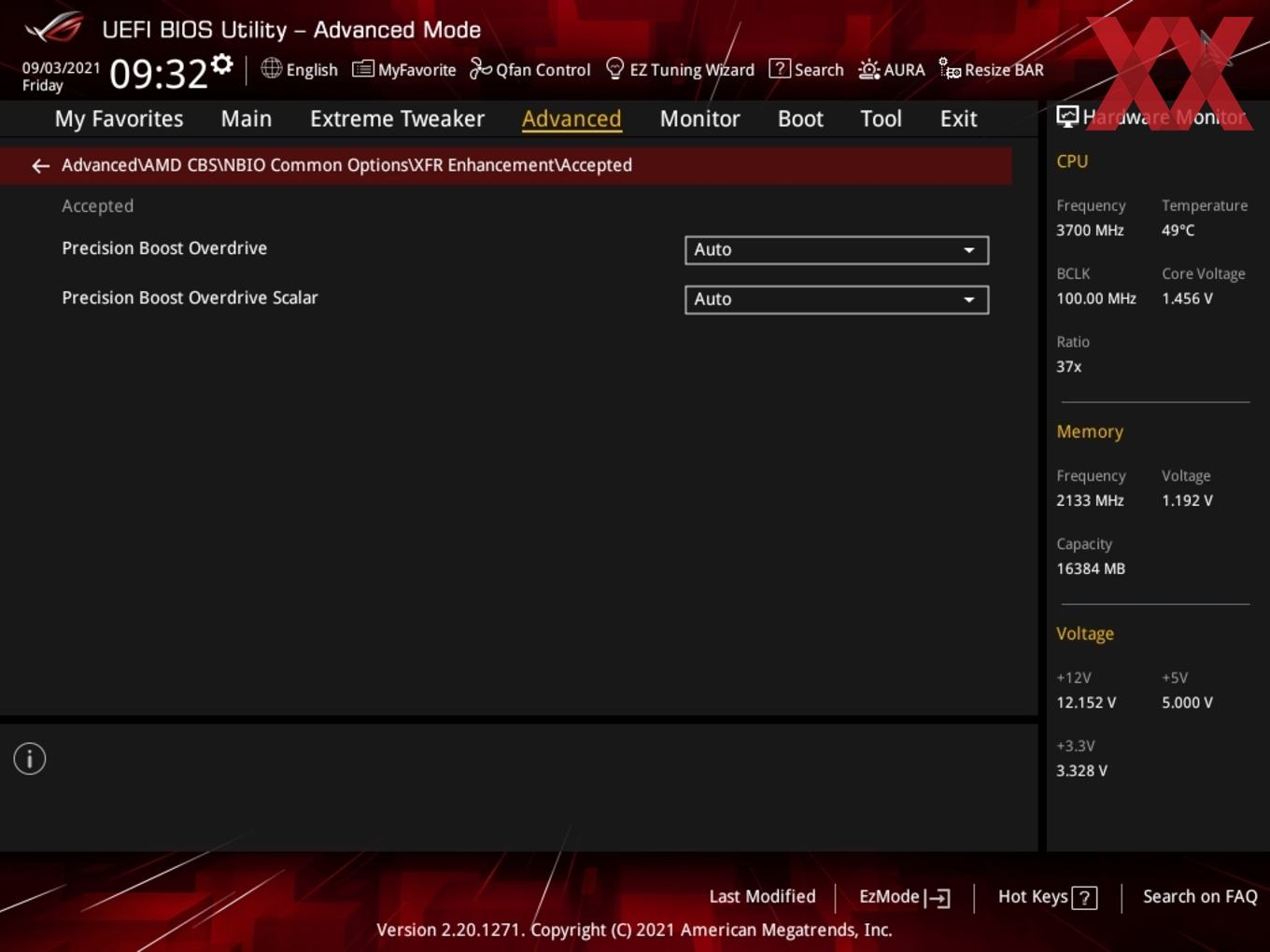Click the 1.192 V memory voltage value
The width and height of the screenshot is (1270, 952).
tap(1187, 500)
